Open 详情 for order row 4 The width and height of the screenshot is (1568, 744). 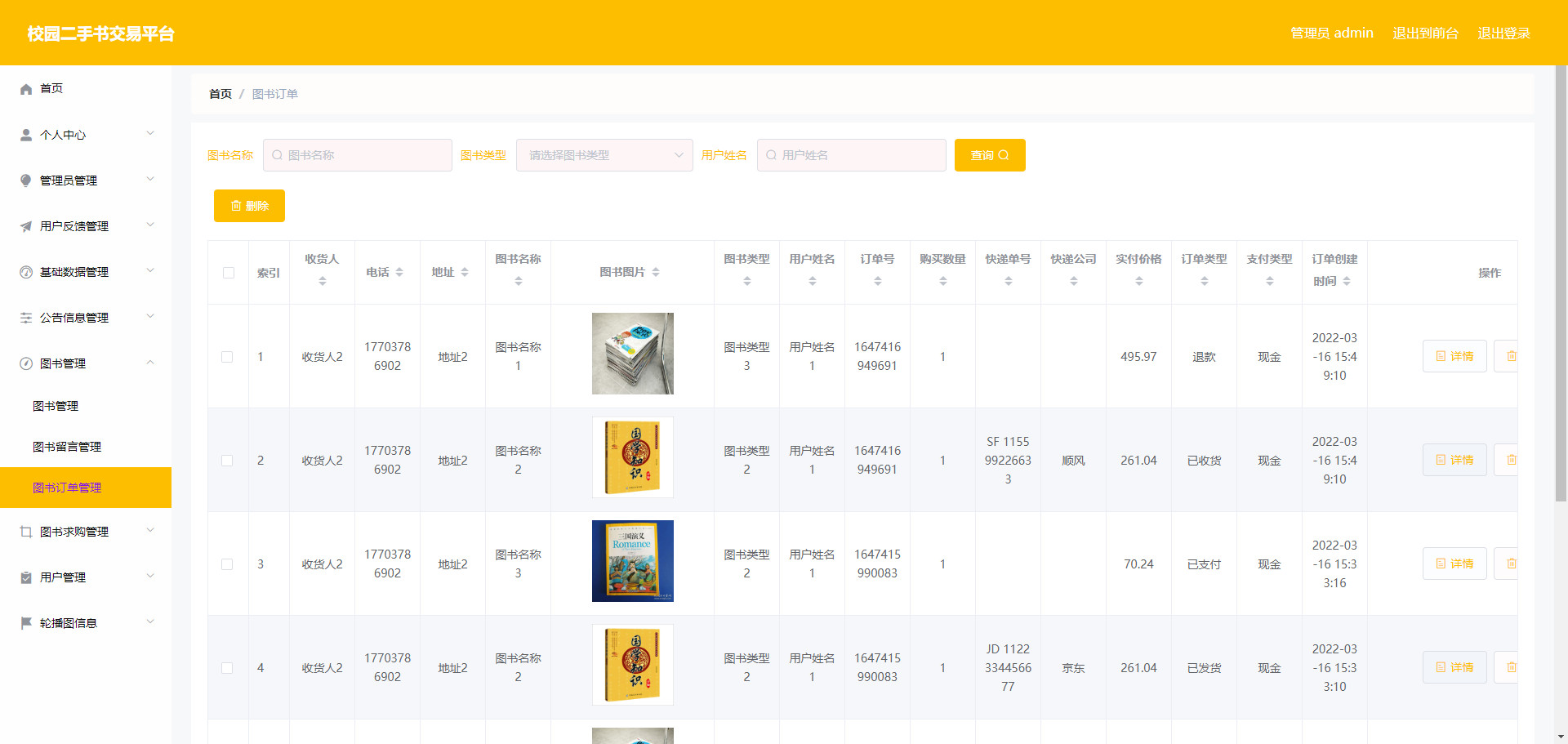click(1454, 667)
